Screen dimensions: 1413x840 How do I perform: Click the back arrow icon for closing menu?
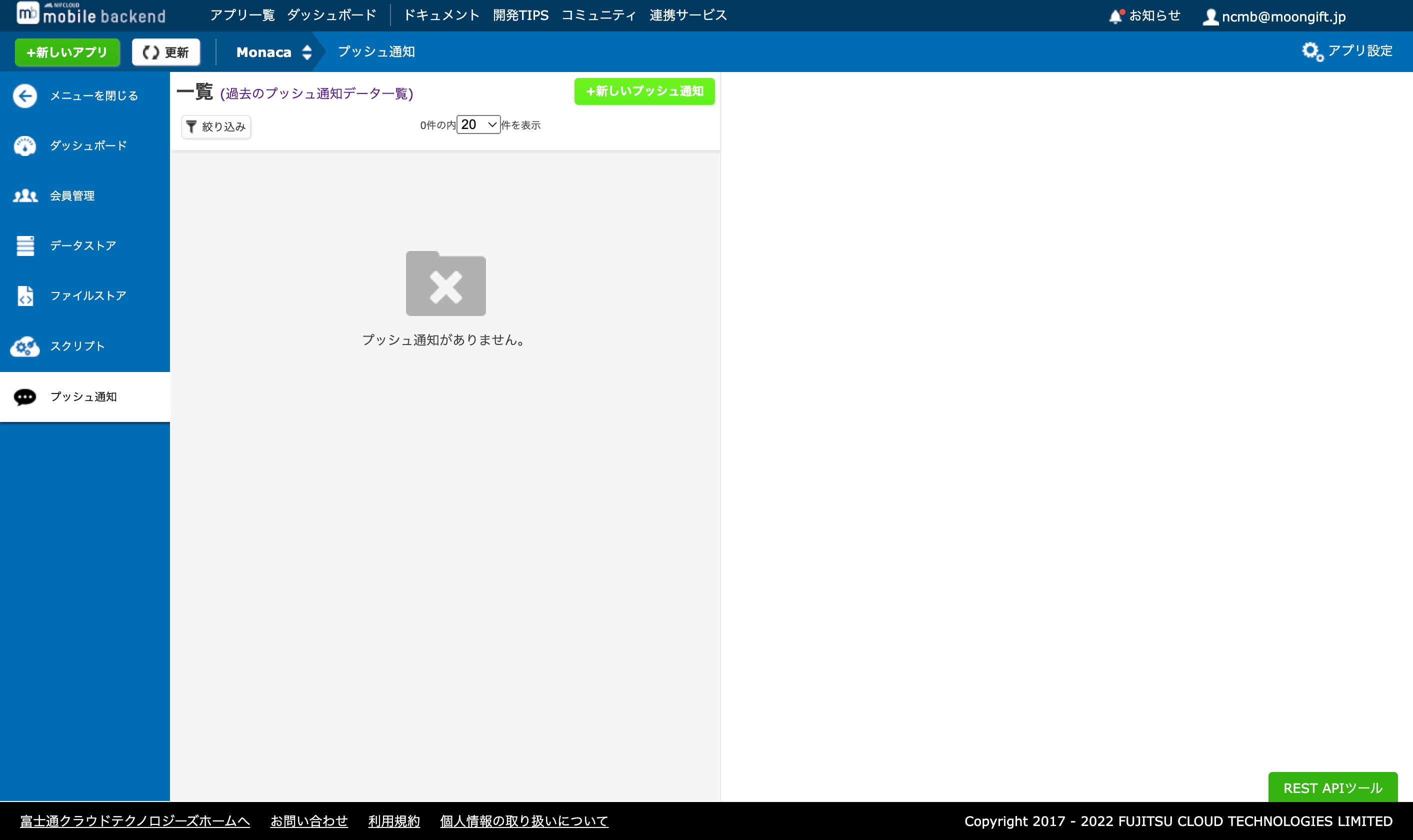click(x=25, y=95)
